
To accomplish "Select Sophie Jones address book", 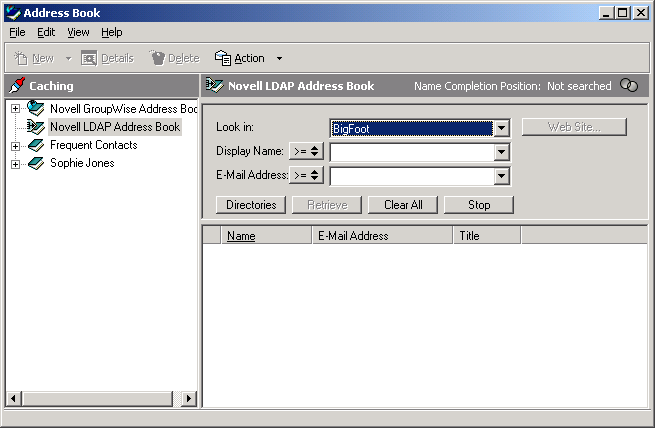I will (x=82, y=163).
